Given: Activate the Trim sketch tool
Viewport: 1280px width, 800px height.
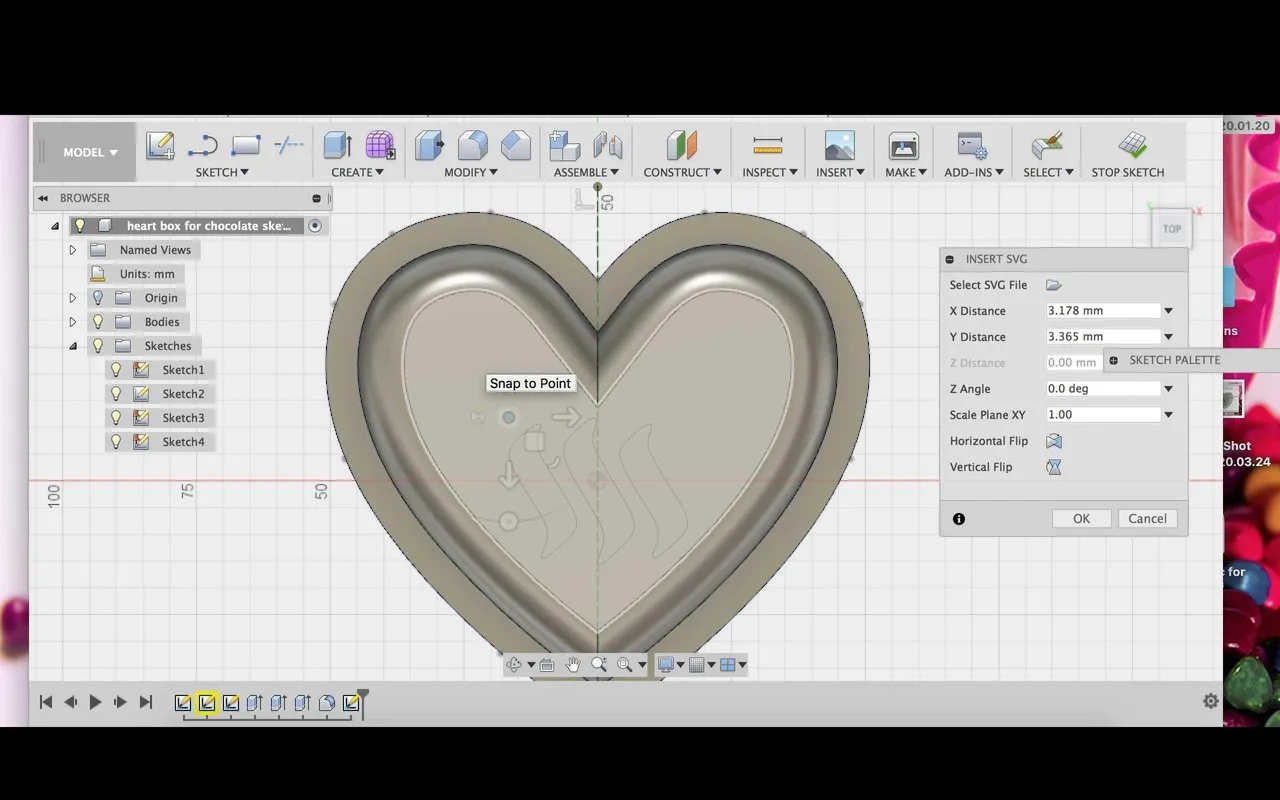Looking at the screenshot, I should click(x=289, y=146).
